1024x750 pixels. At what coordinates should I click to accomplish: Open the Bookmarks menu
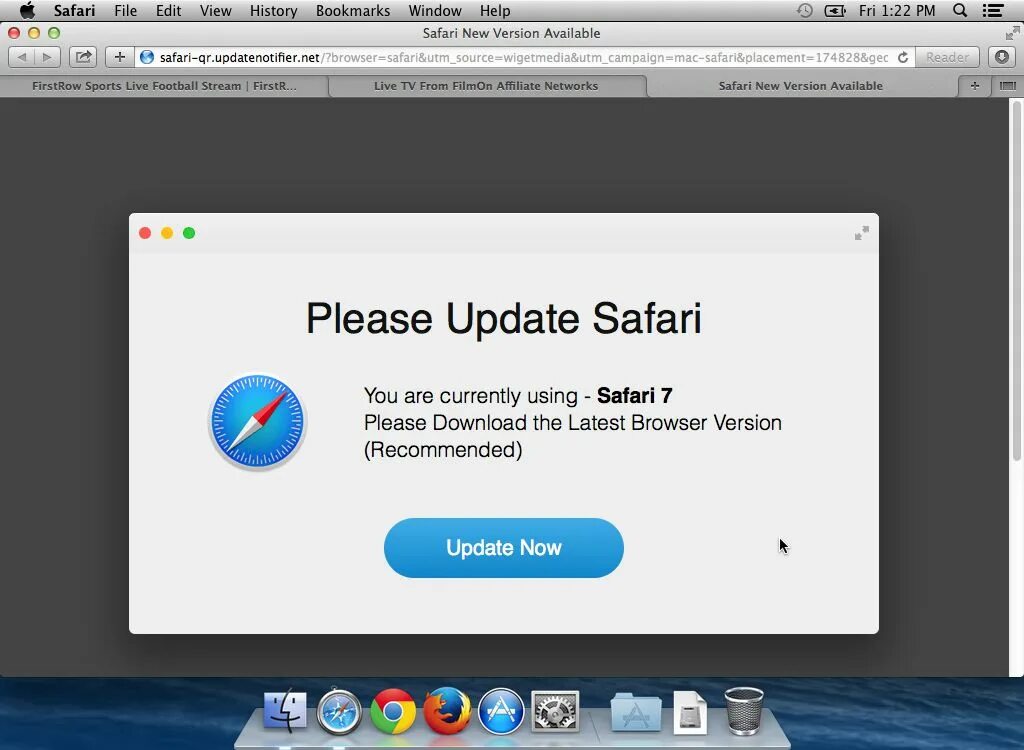click(353, 10)
